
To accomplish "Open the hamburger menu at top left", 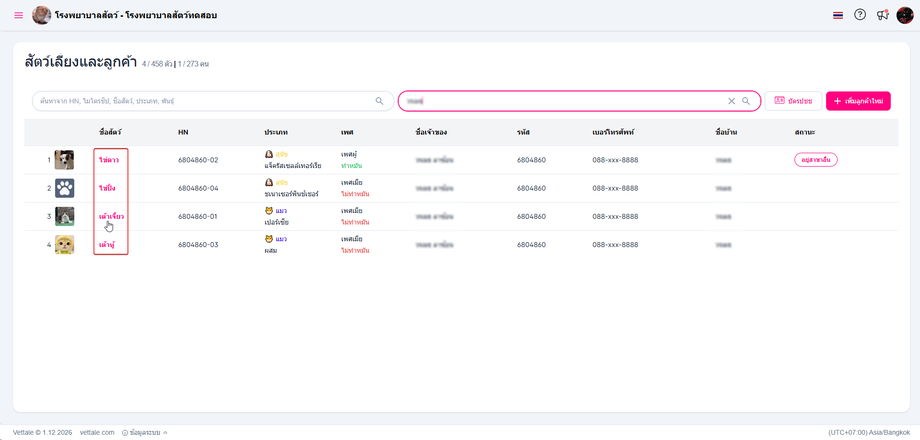I will (19, 15).
